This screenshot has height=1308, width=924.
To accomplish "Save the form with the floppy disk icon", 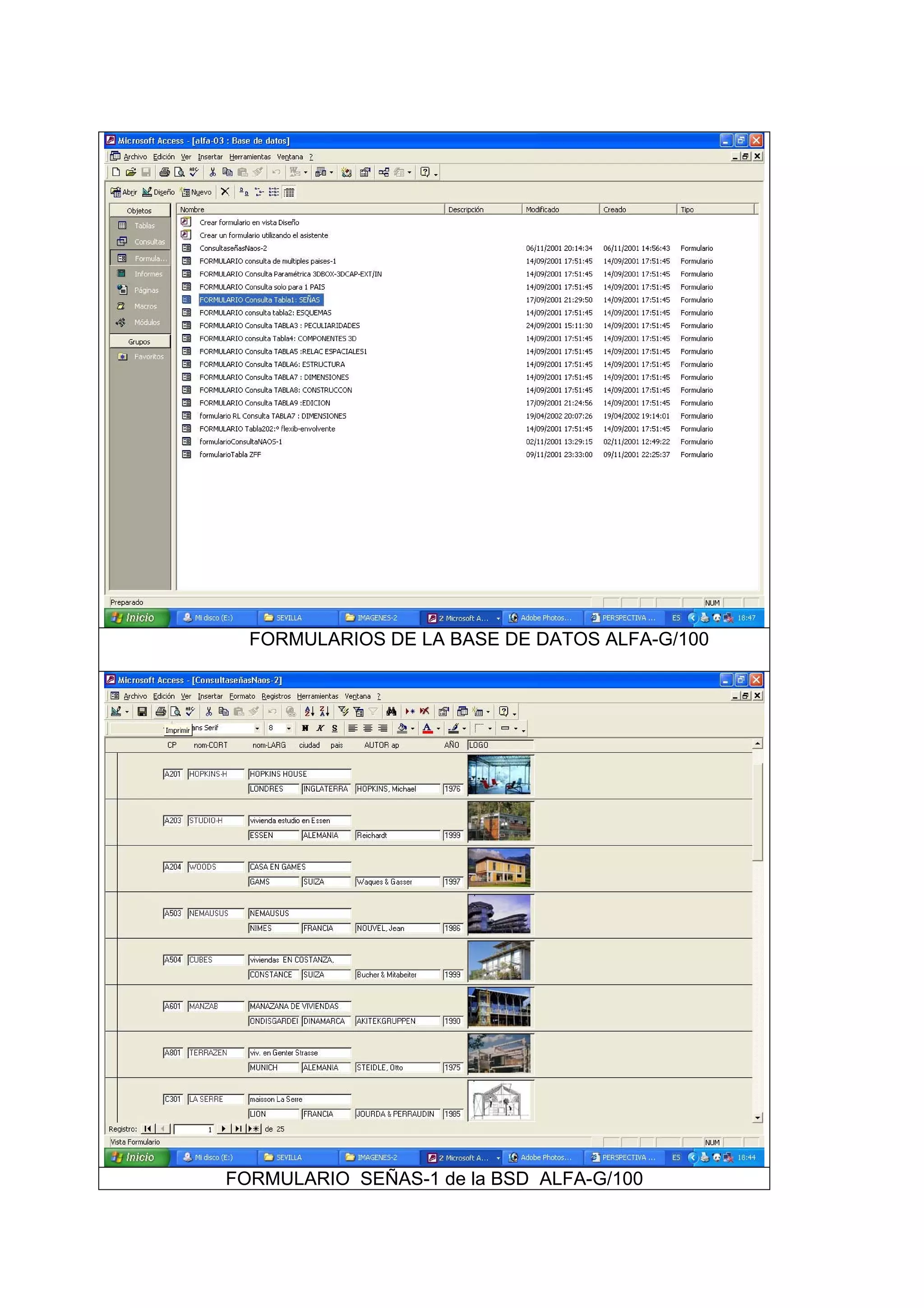I will tap(142, 711).
